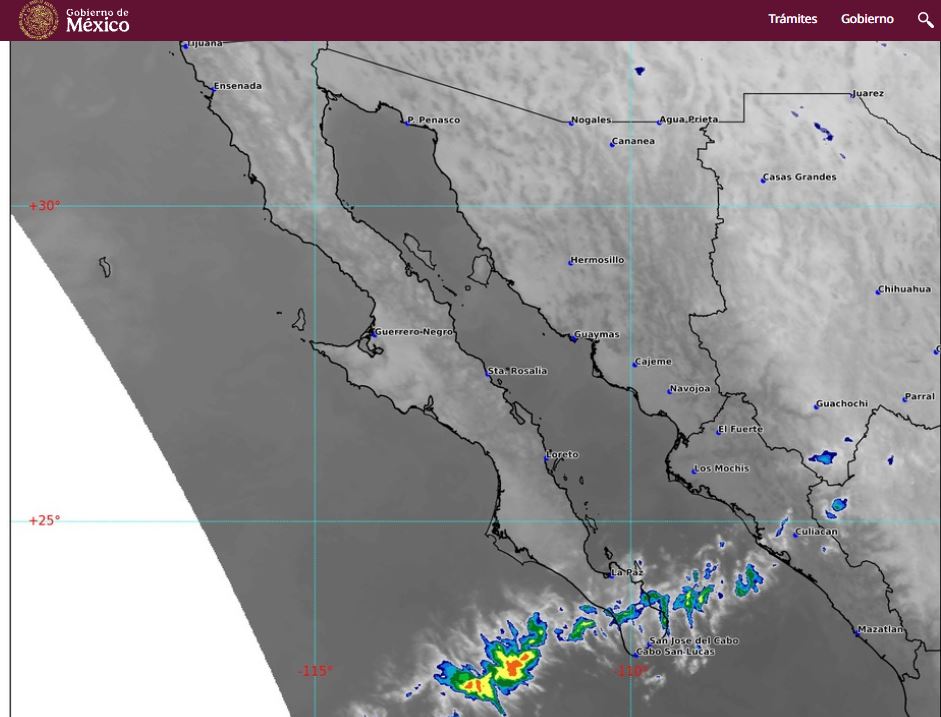Open the Gobierno menu item
Screen dimensions: 941x717
(867, 19)
